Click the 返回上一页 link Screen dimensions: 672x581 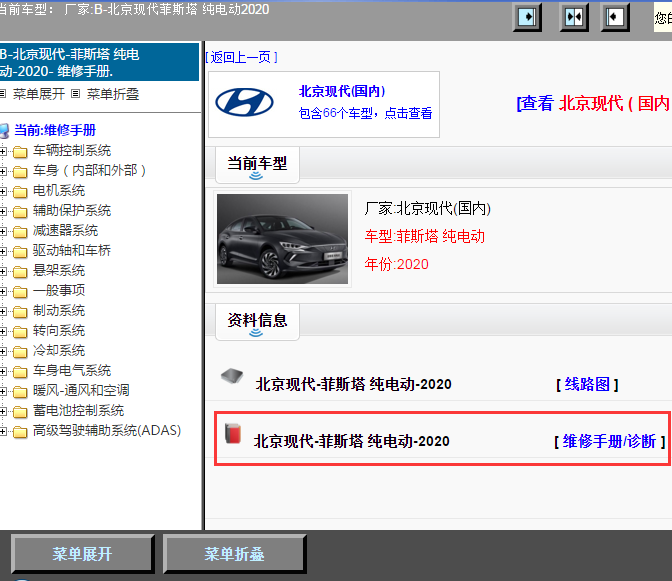[x=241, y=57]
